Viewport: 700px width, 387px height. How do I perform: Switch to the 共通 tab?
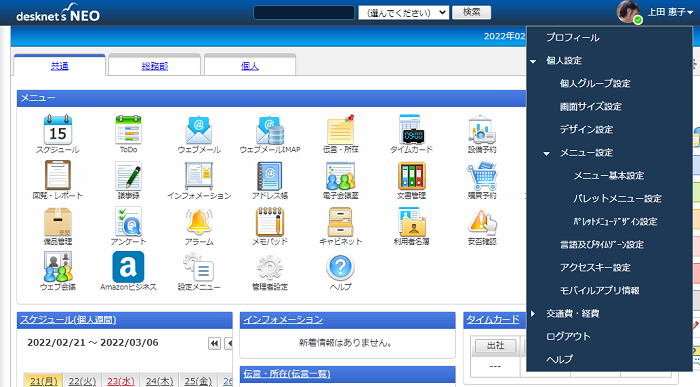coord(59,66)
